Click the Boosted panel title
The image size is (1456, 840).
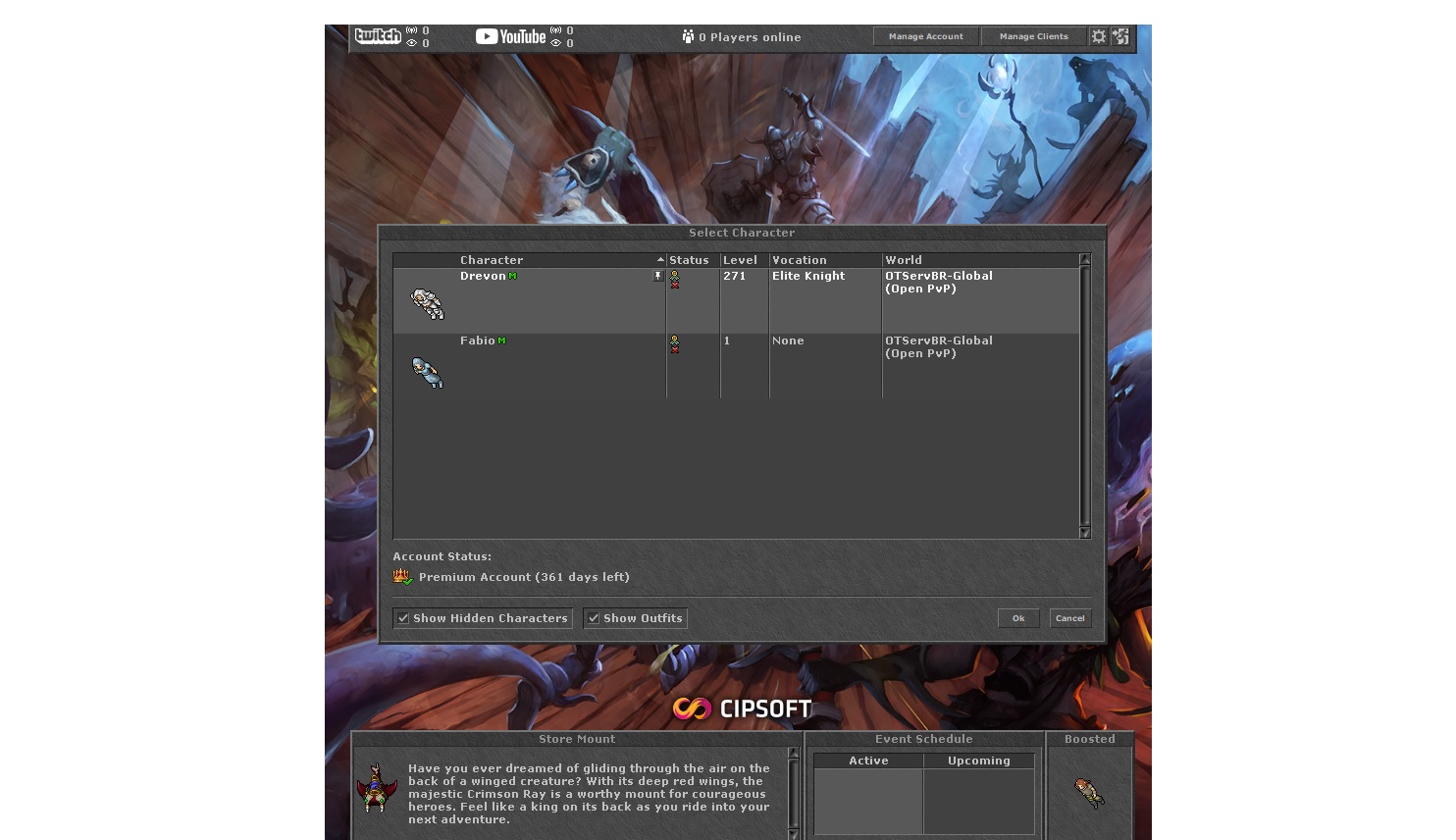(x=1090, y=739)
